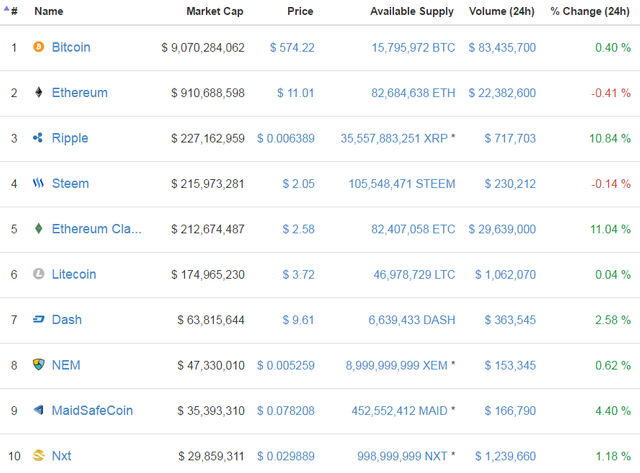Open the Steem link

tap(70, 183)
